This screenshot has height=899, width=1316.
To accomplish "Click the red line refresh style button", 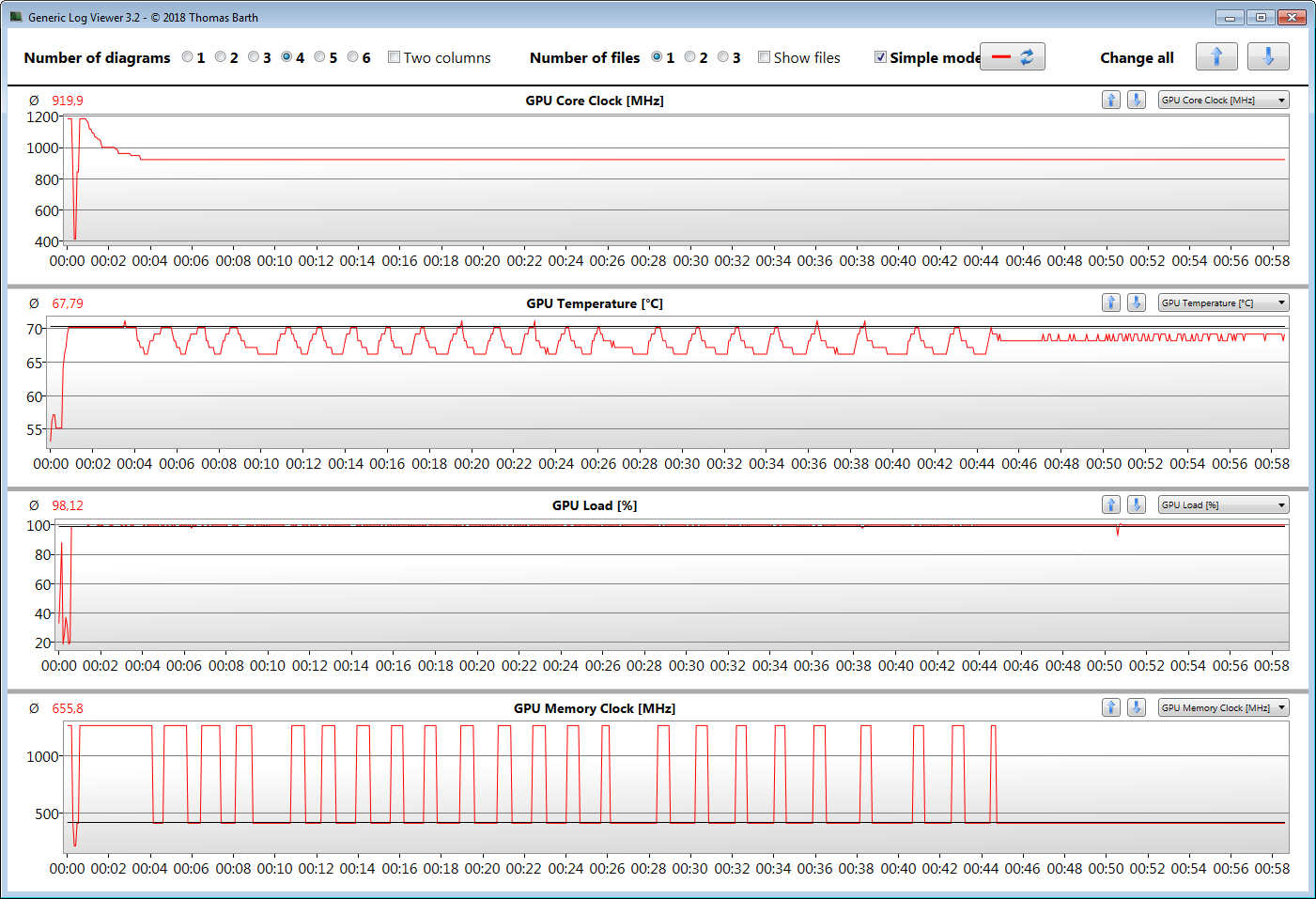I will tap(1013, 57).
